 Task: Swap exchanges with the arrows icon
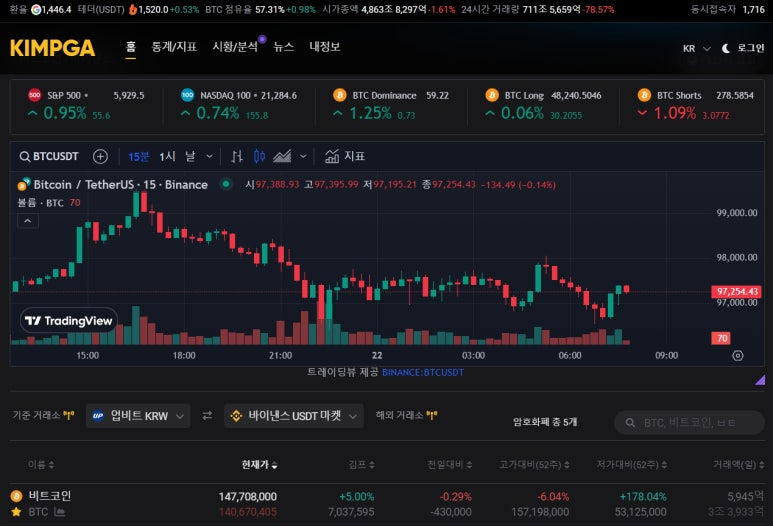click(208, 416)
